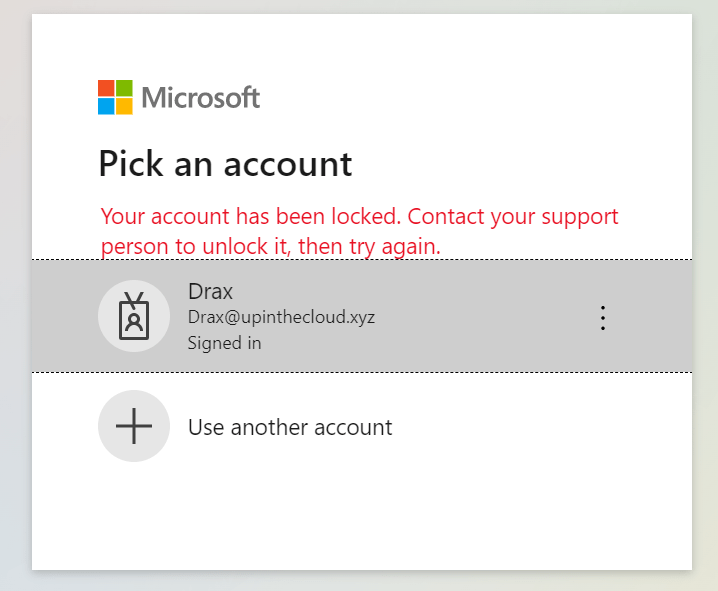Image resolution: width=718 pixels, height=591 pixels.
Task: Open the three-dot options menu for Drax
Action: tap(602, 318)
